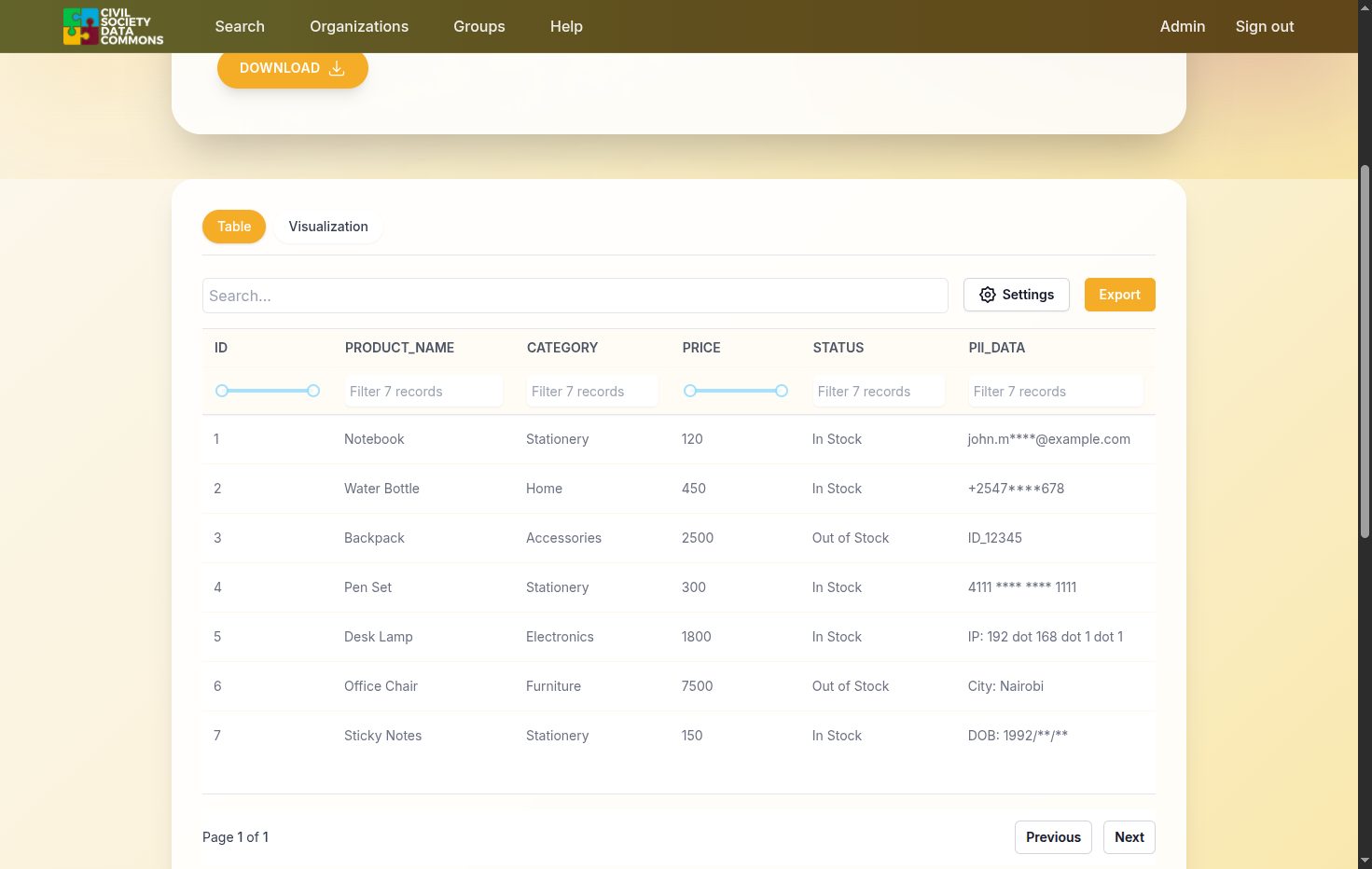Select the Table tab
Viewport: 1372px width, 869px height.
[234, 227]
